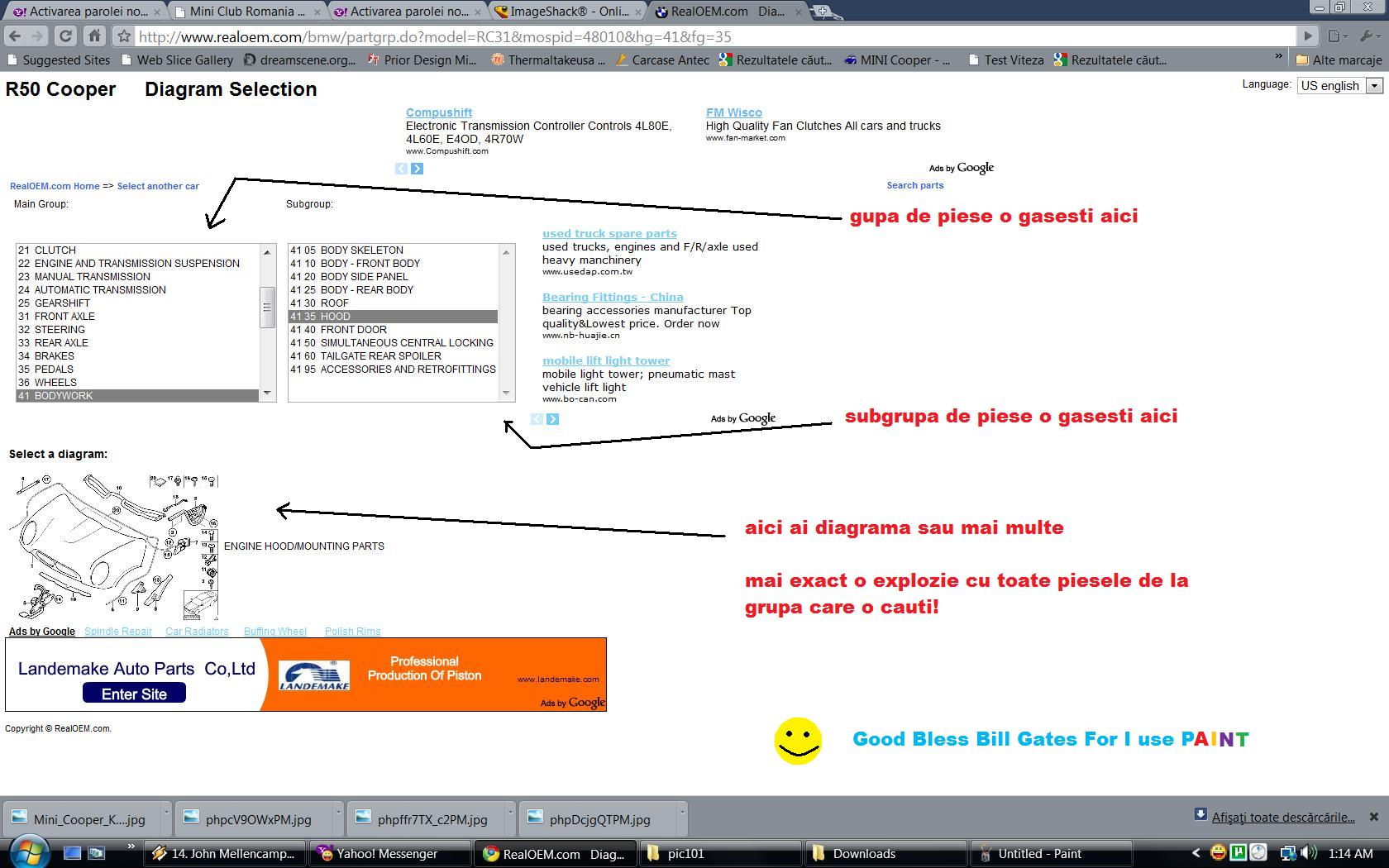Open the ENGINE HOOD/MOUNTING PARTS diagram link
The width and height of the screenshot is (1389, 868).
[304, 546]
